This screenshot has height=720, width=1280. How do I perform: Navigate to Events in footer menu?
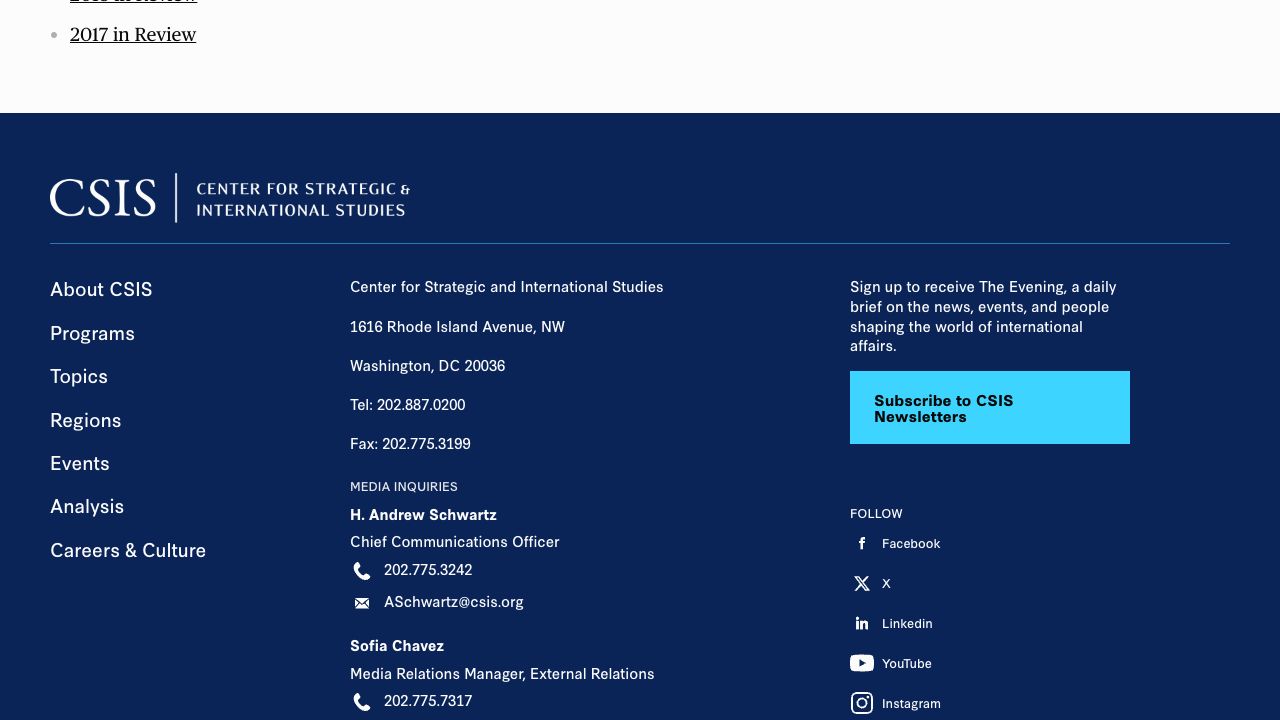tap(80, 463)
